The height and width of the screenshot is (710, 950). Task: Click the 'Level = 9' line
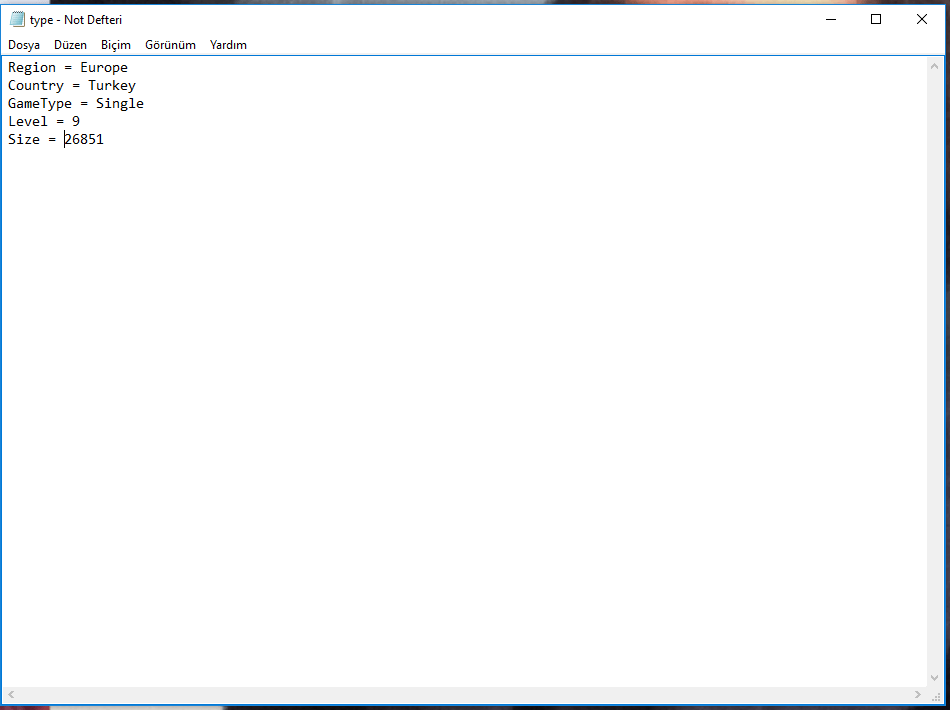pos(44,121)
